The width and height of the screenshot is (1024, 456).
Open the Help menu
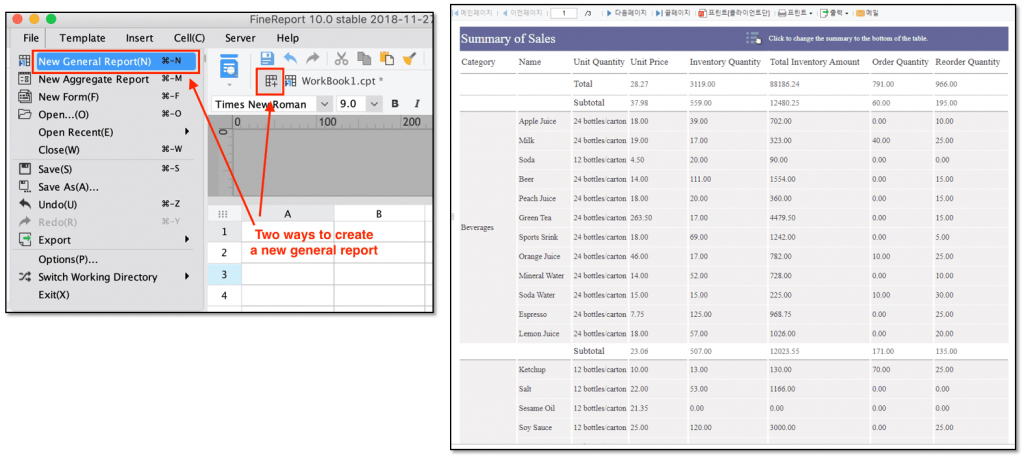point(287,38)
